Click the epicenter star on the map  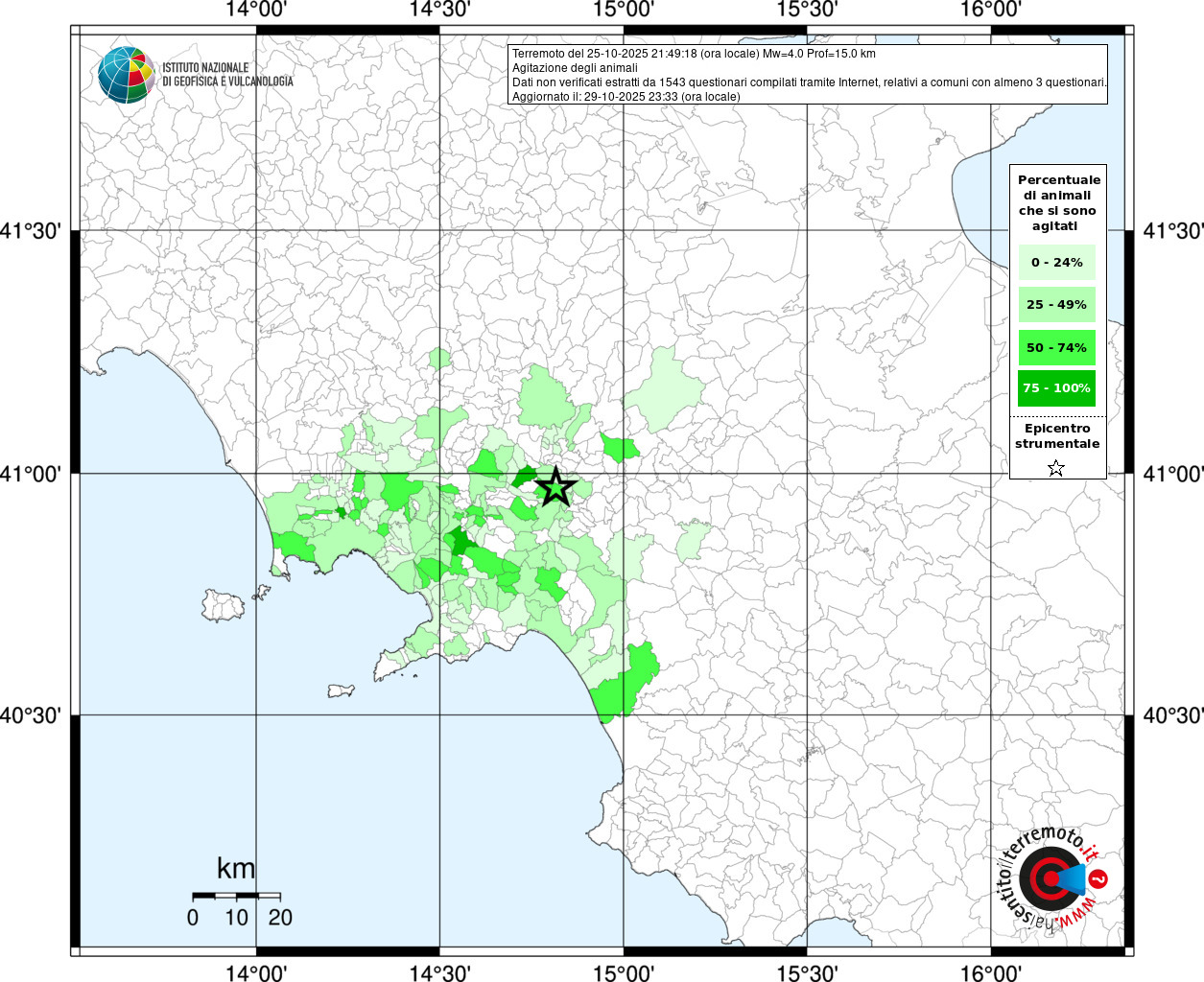pyautogui.click(x=555, y=487)
